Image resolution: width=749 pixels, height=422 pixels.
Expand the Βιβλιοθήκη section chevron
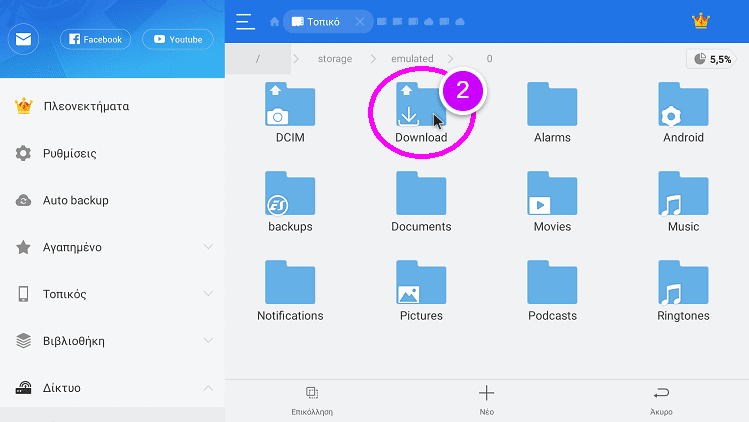coord(208,340)
